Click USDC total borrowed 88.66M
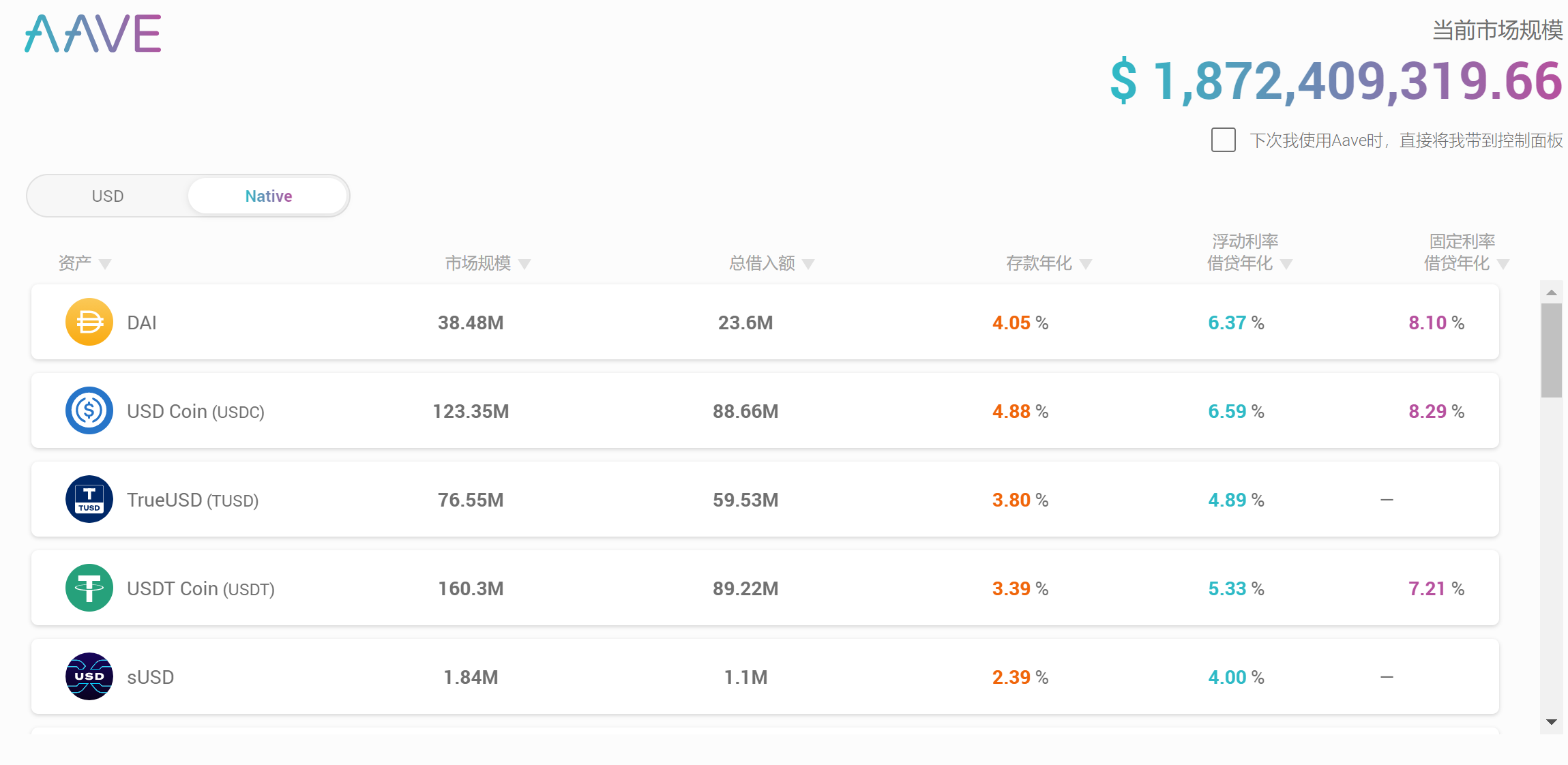This screenshot has width=1568, height=765. [745, 411]
